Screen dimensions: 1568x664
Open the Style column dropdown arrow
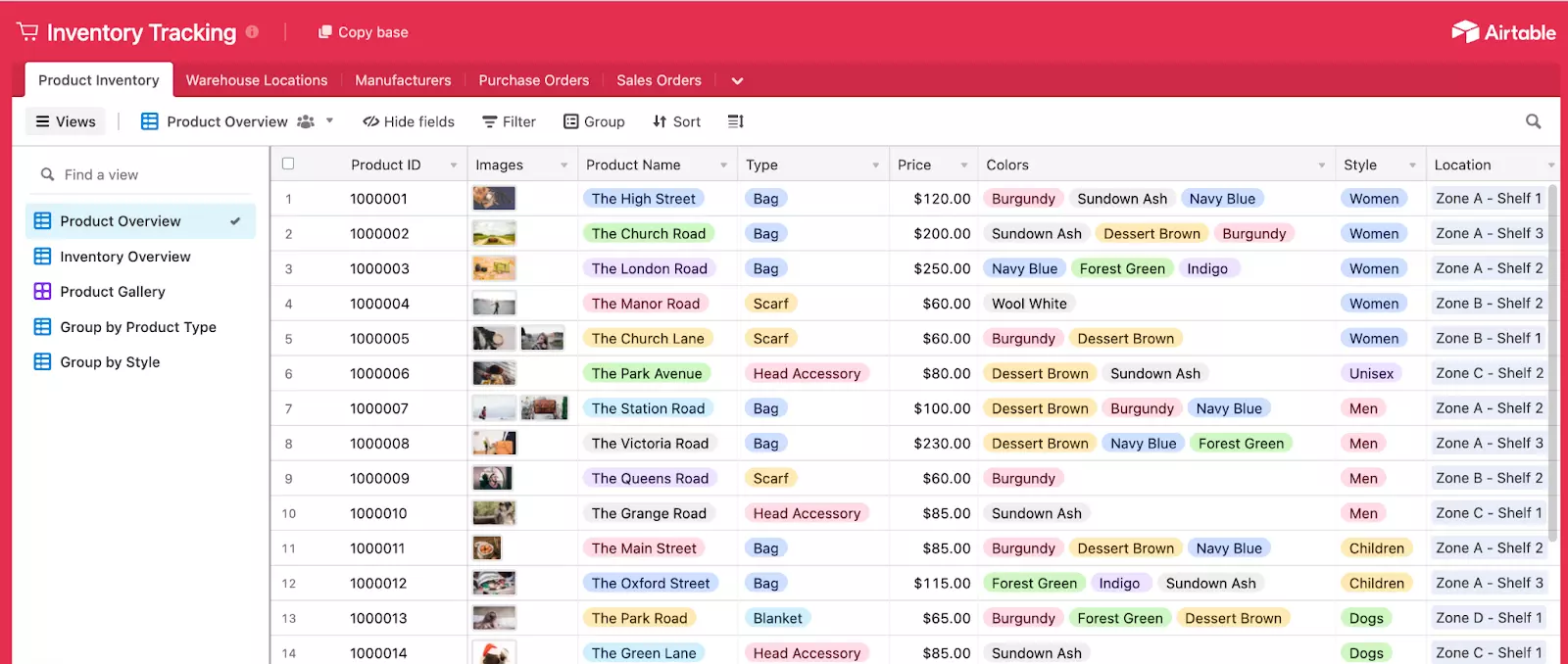[1413, 166]
